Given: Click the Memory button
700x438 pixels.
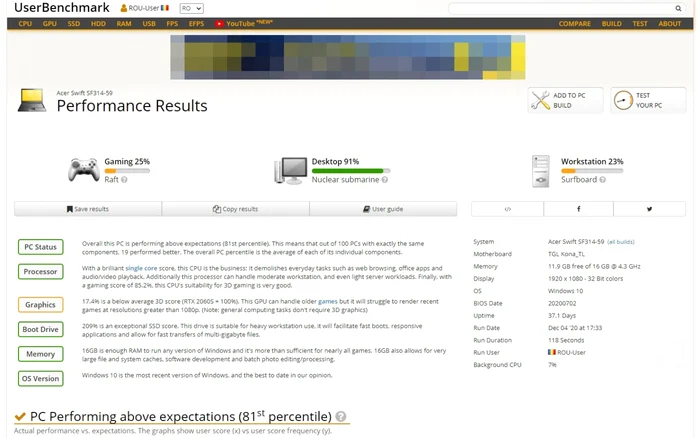Looking at the screenshot, I should tap(41, 354).
